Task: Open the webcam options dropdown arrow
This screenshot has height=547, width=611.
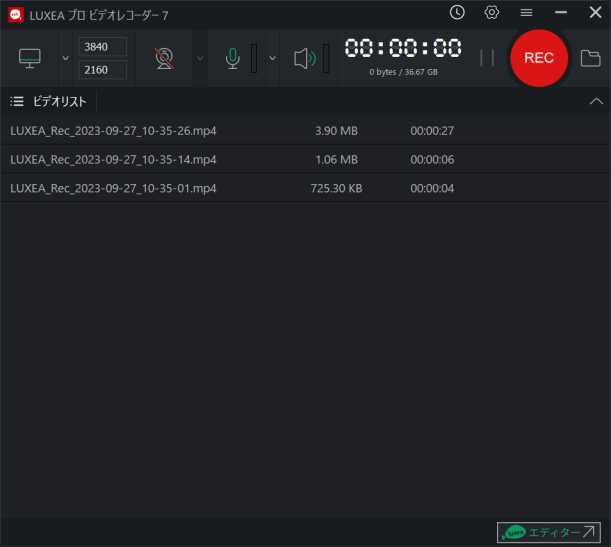Action: click(199, 58)
